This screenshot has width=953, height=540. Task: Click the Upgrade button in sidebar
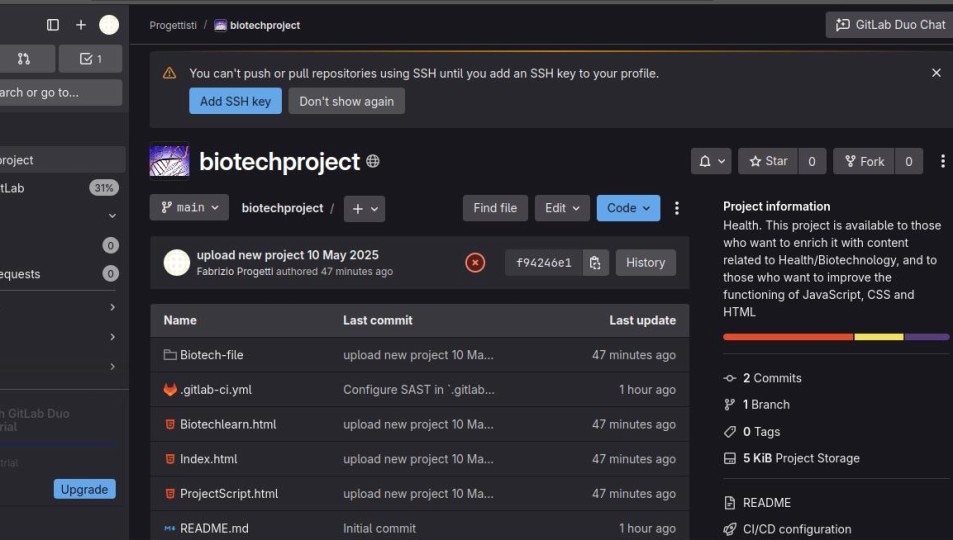[84, 489]
